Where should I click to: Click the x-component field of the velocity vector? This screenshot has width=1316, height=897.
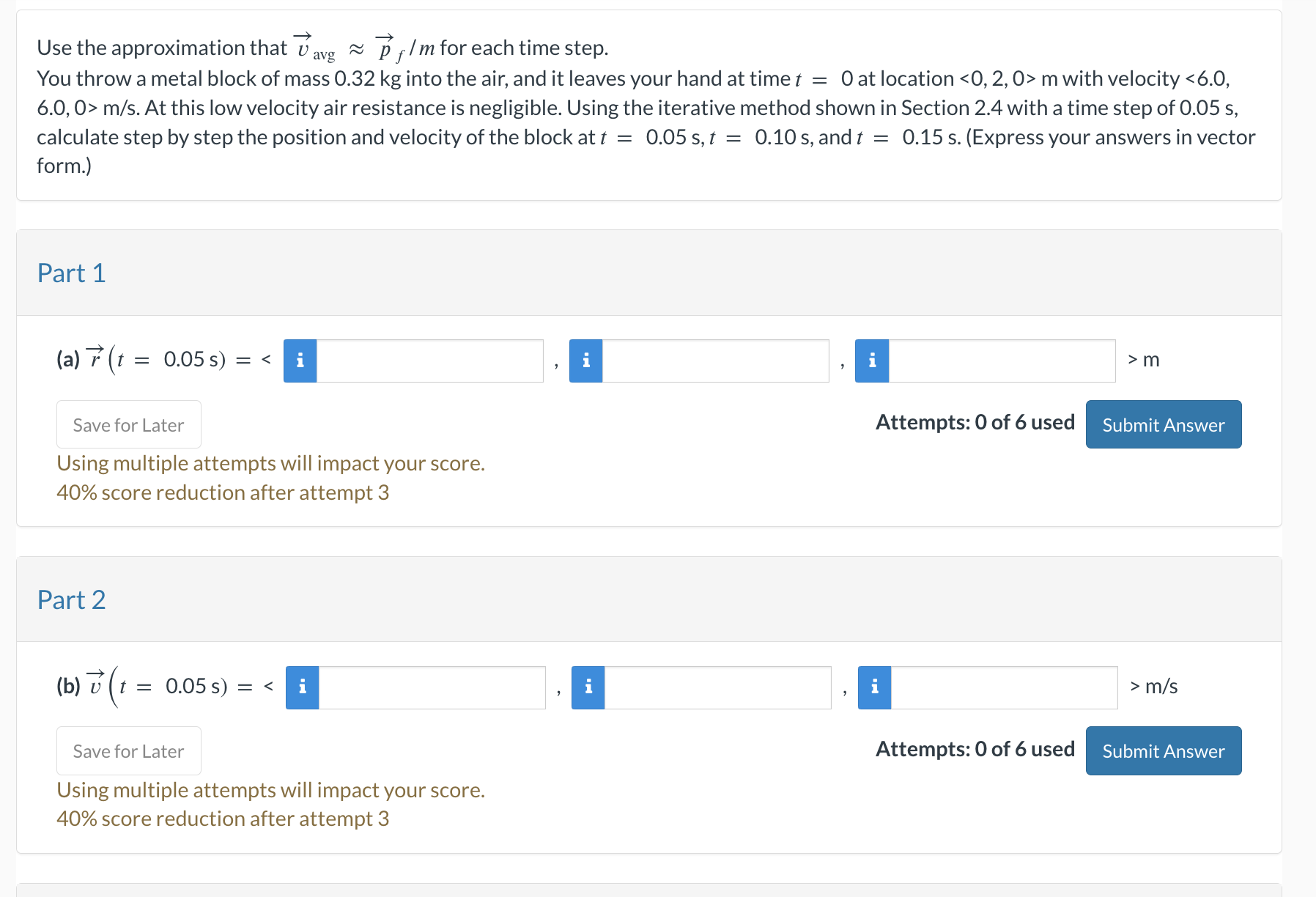coord(432,687)
